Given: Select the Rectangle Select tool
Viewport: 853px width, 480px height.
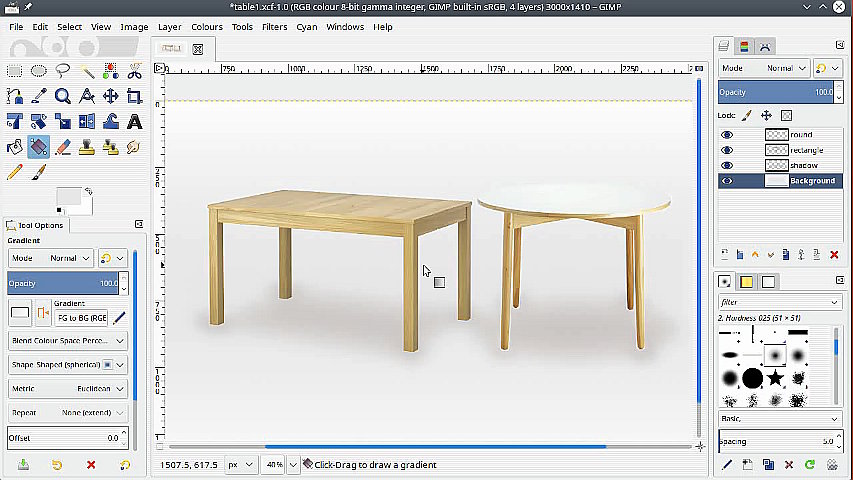Looking at the screenshot, I should (x=14, y=71).
